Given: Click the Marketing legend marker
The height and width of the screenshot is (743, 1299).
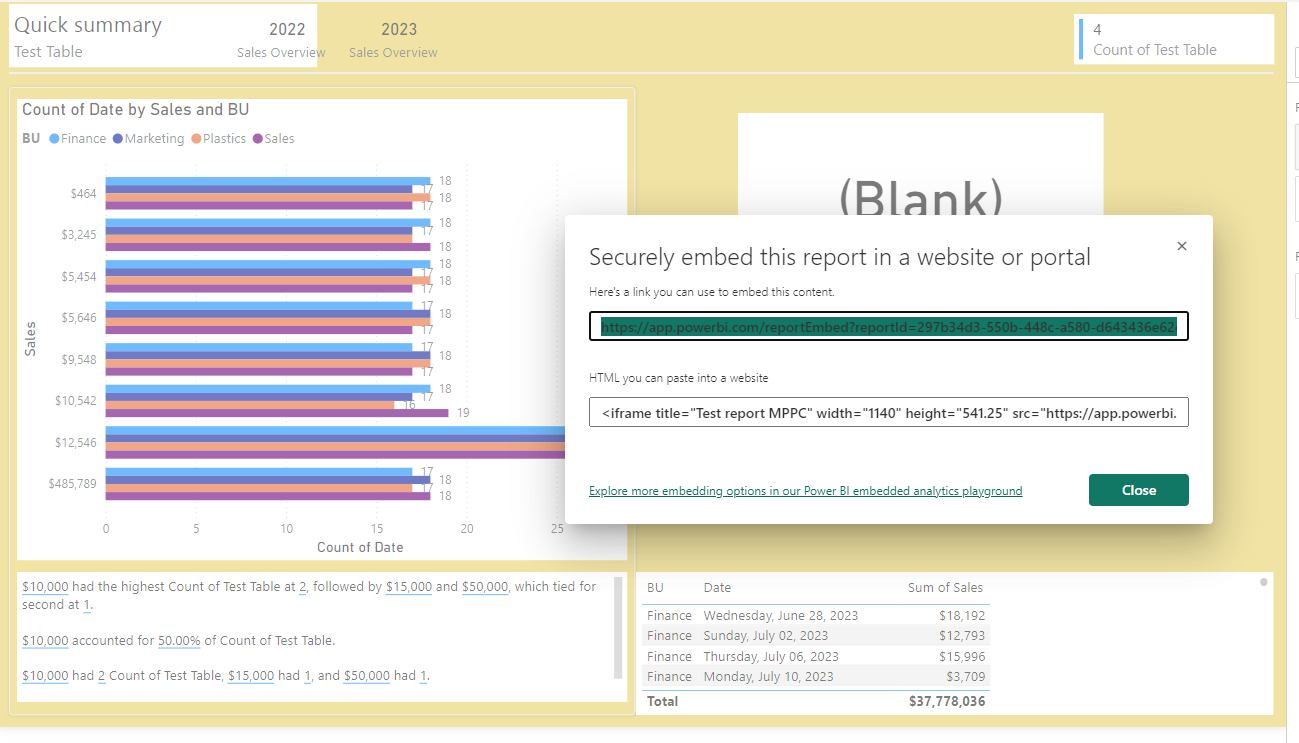Looking at the screenshot, I should [x=118, y=139].
